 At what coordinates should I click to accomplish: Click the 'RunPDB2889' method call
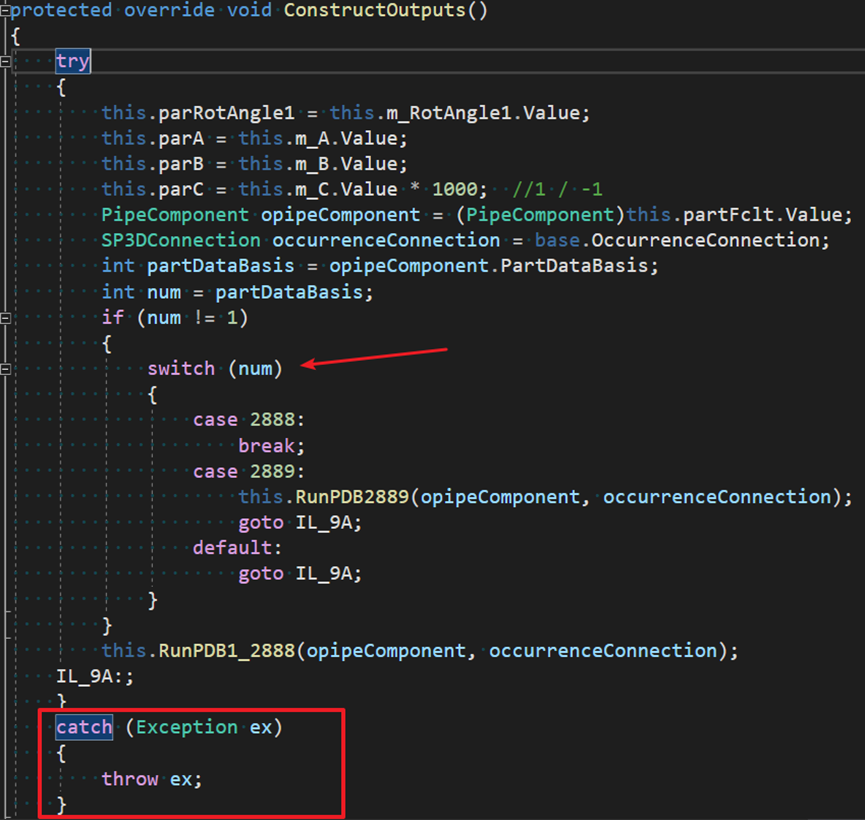(352, 497)
